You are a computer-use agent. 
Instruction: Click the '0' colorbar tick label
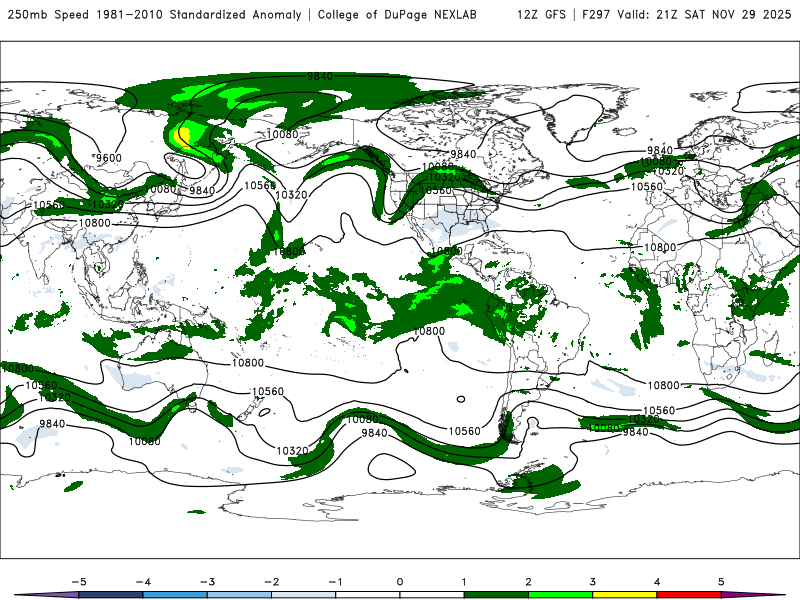coord(400,582)
